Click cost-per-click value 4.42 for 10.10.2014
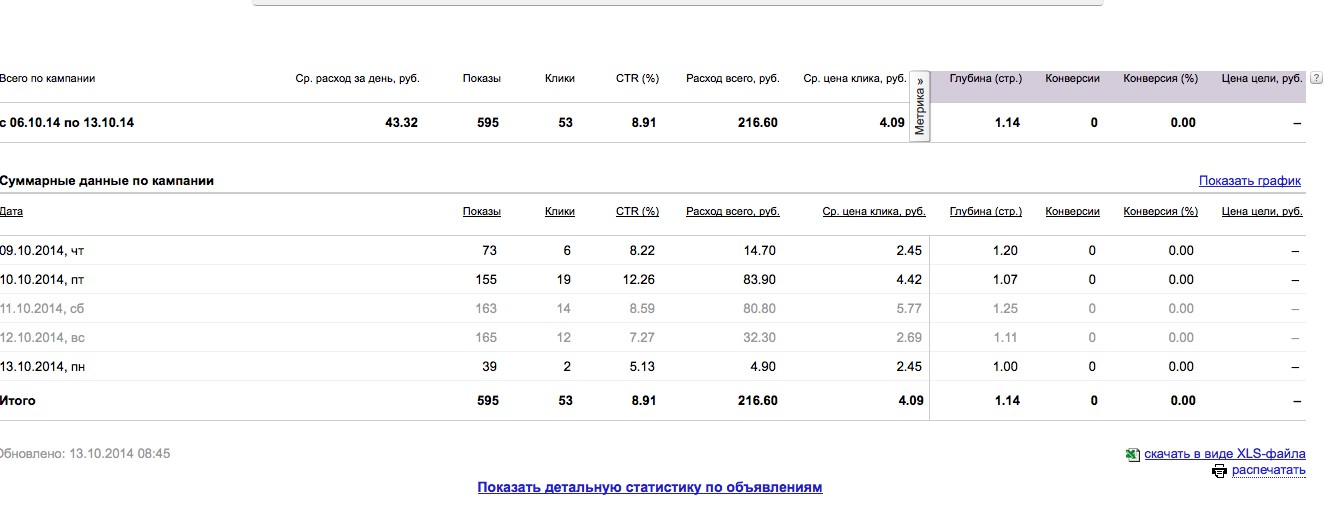This screenshot has height=505, width=1327. pyautogui.click(x=909, y=280)
